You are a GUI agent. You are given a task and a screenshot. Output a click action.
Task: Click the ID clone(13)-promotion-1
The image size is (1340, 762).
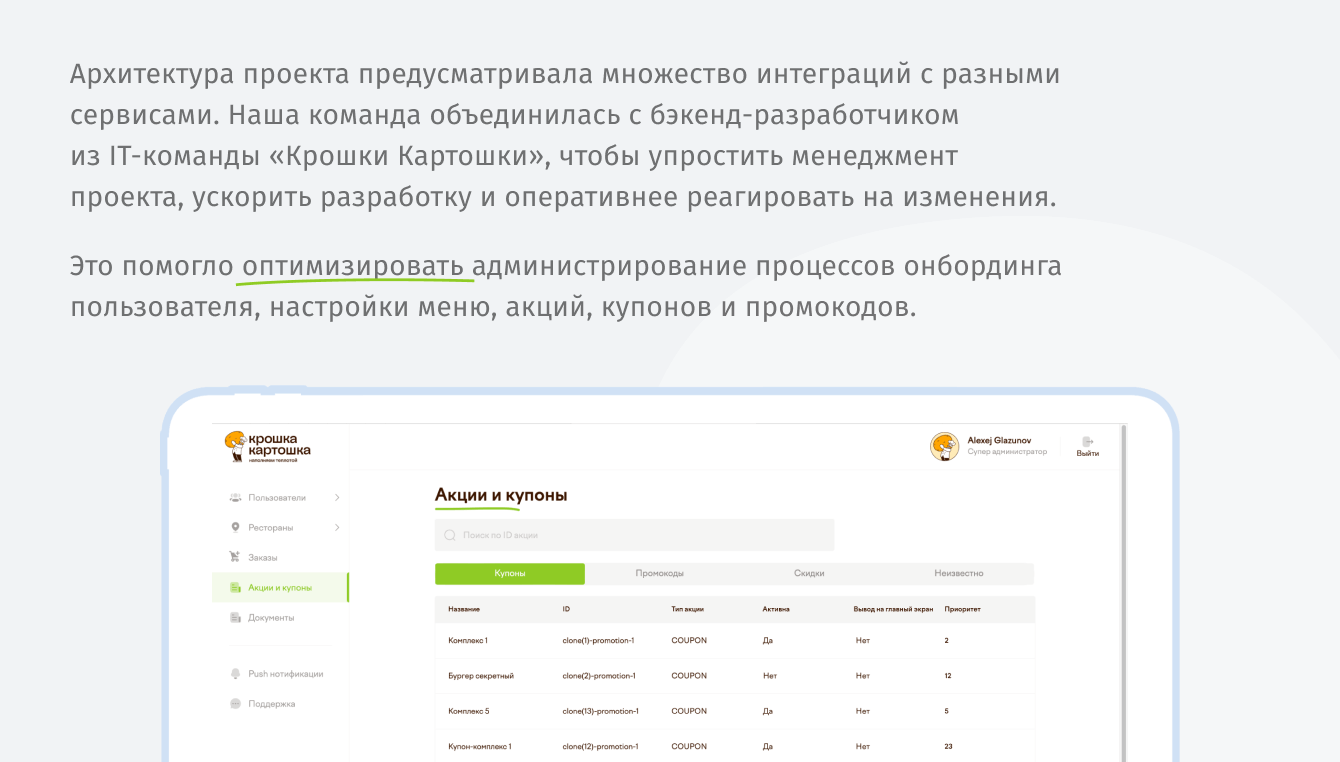point(601,711)
